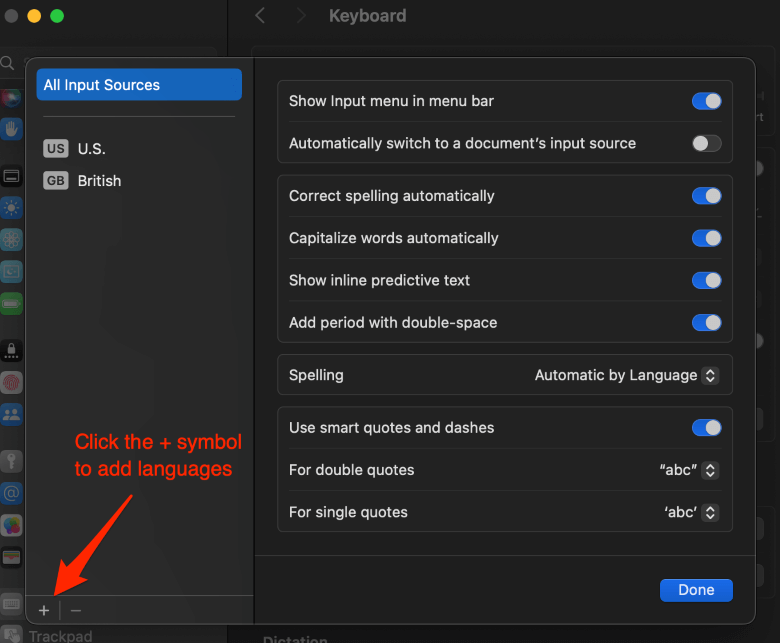The image size is (780, 643).
Task: Disable Show Input menu in menu bar
Action: 706,101
